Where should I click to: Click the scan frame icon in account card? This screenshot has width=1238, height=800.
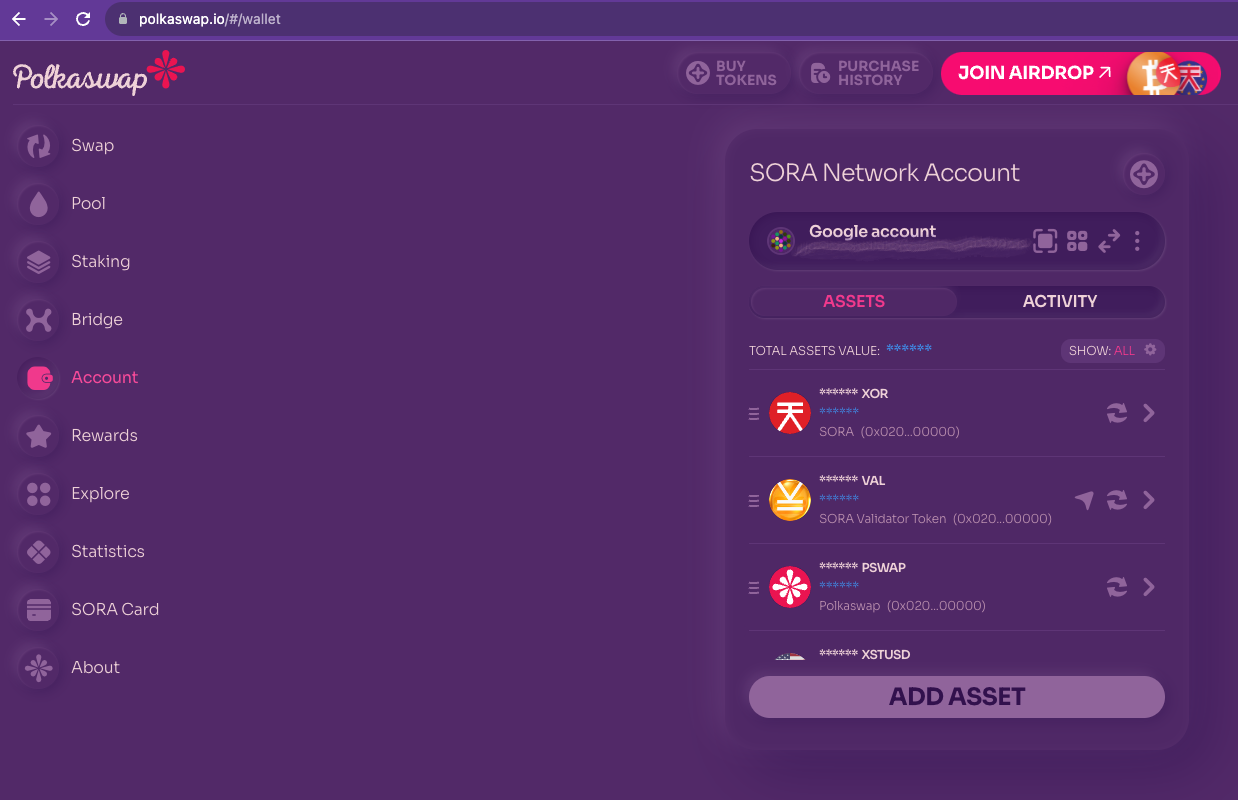point(1045,241)
